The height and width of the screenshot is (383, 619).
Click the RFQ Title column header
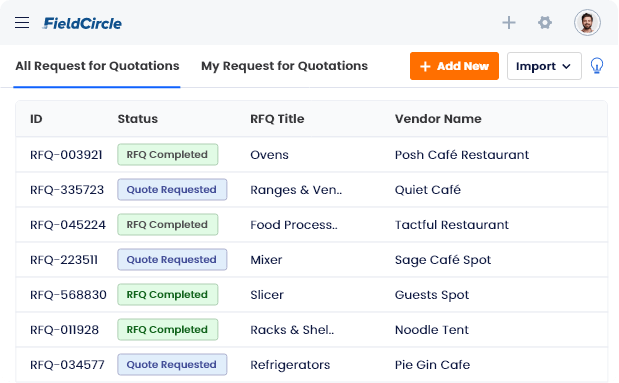click(x=277, y=119)
